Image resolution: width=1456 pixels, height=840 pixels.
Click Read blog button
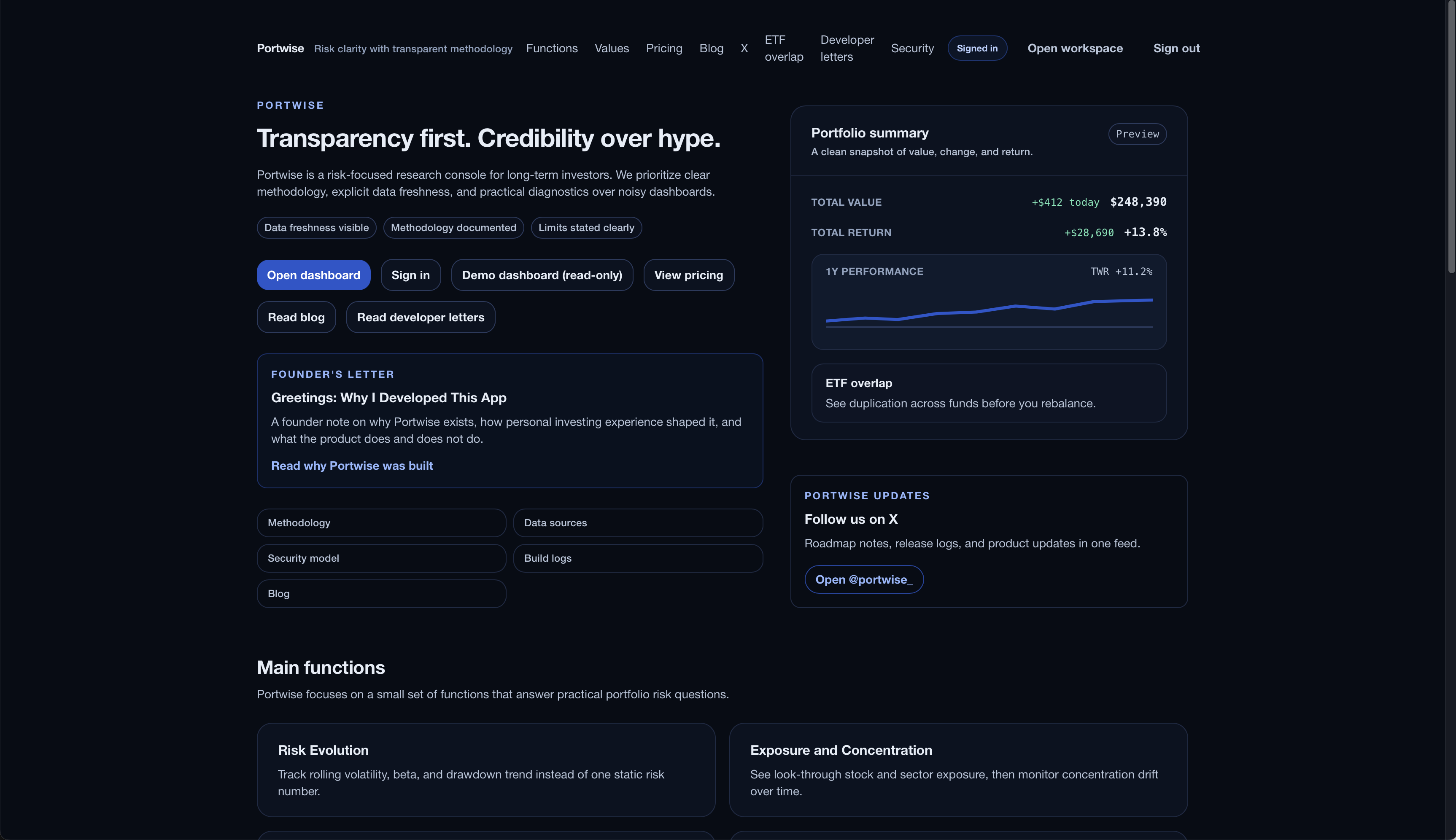coord(296,317)
